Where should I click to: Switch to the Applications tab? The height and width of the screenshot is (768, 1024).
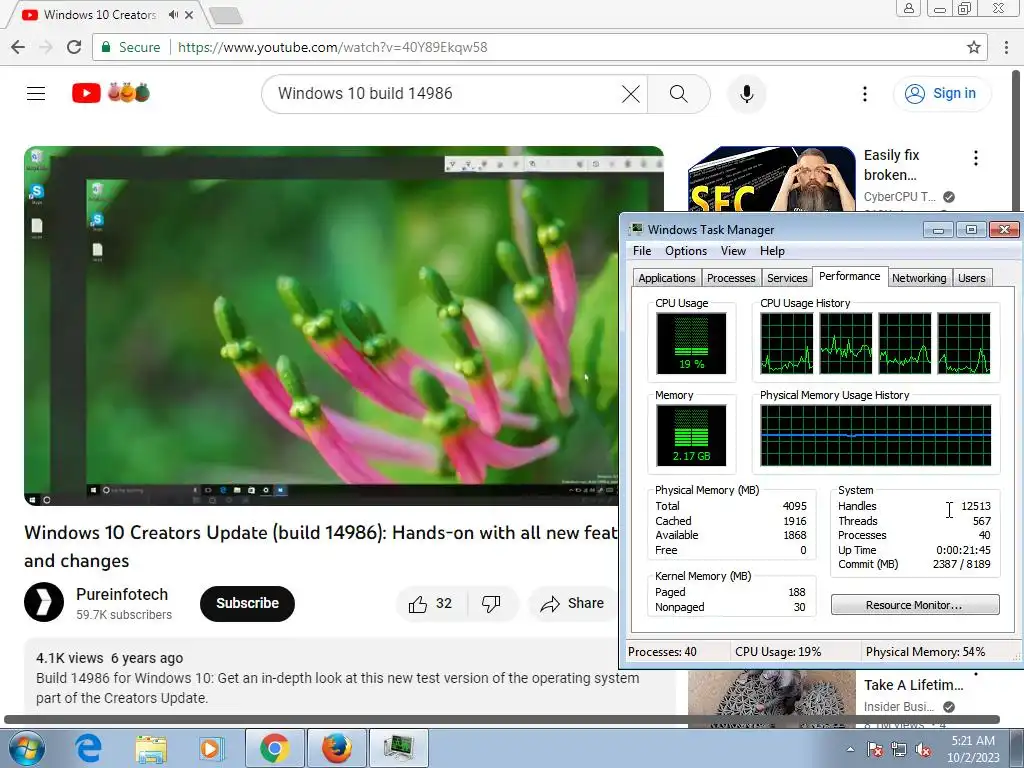click(x=667, y=278)
